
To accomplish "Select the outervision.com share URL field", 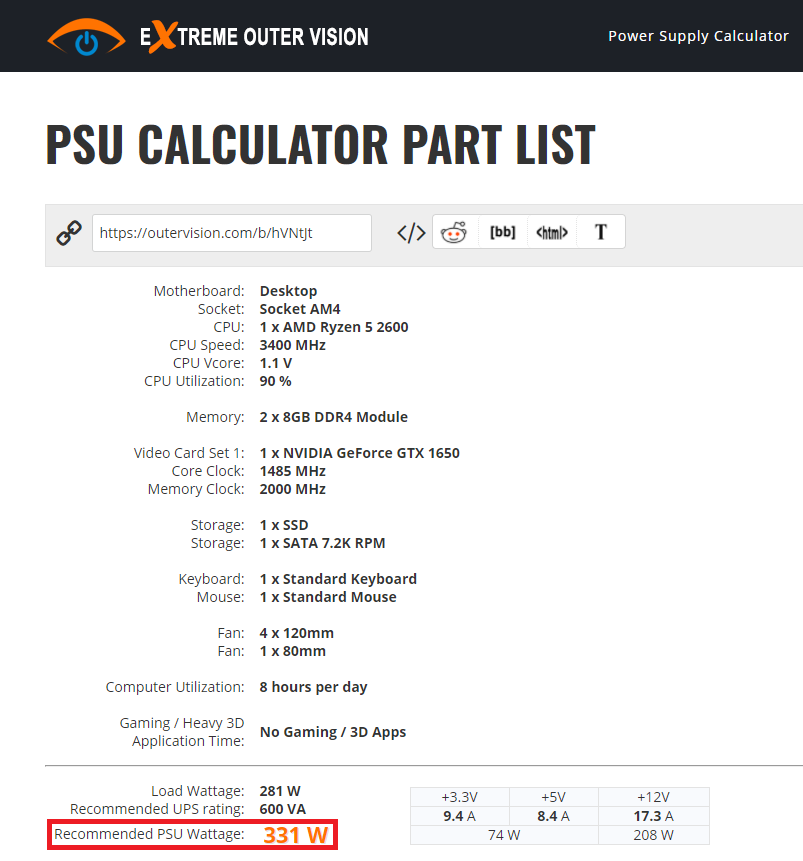I will 232,233.
